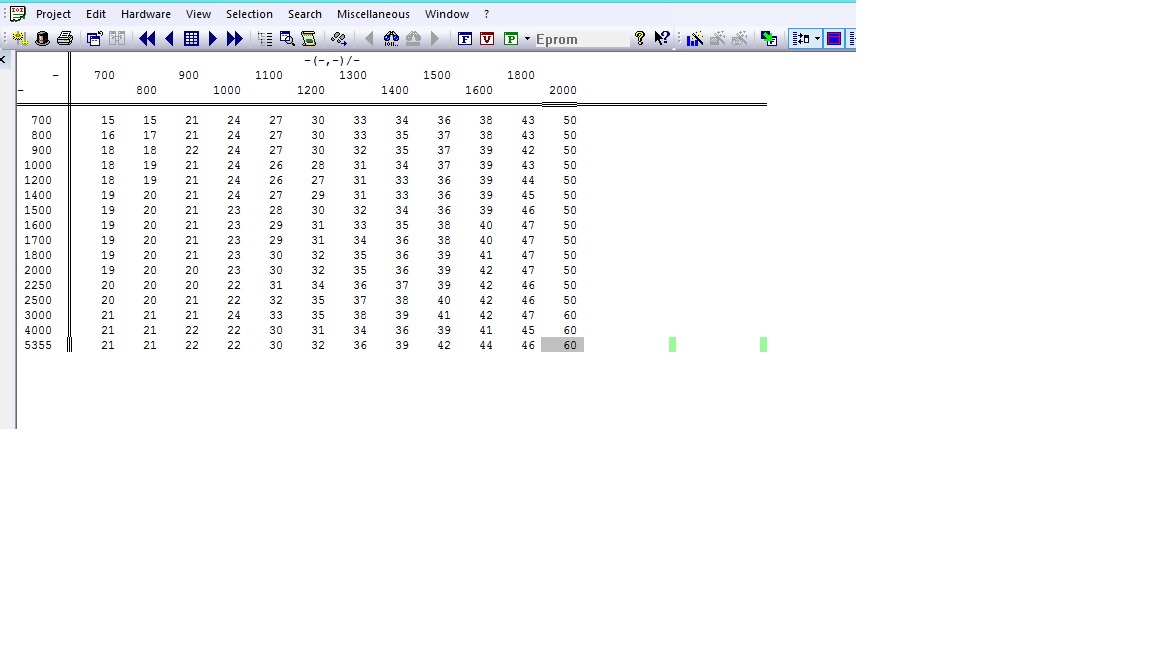Click the parchment scroll map icon
The image size is (1152, 648).
[309, 39]
